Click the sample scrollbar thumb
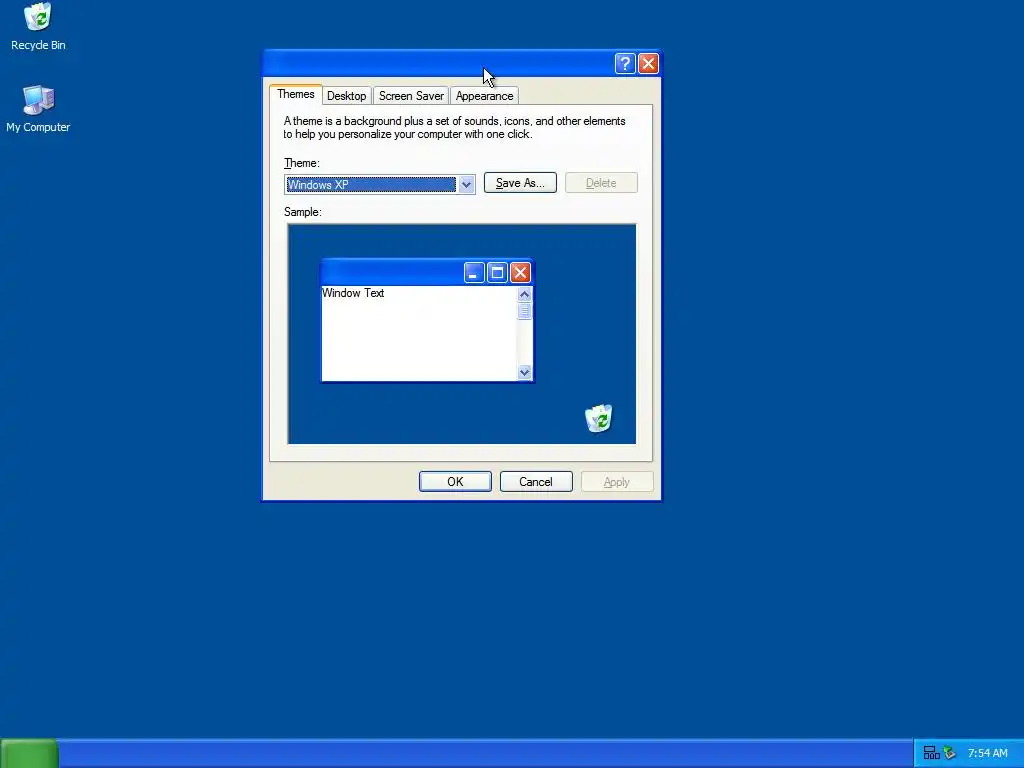 click(524, 311)
